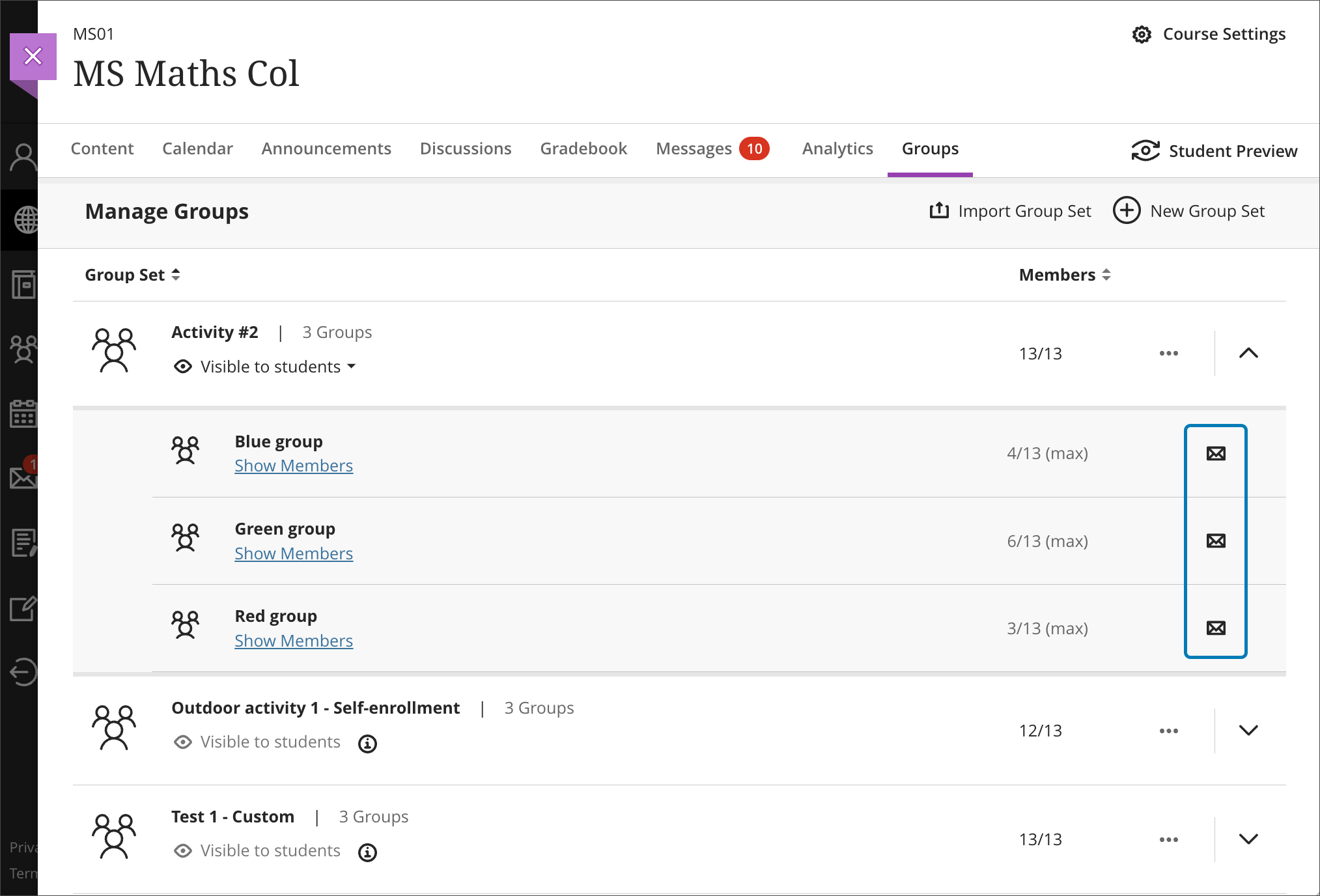
Task: Expand the Test 1 - Custom set
Action: tap(1248, 839)
